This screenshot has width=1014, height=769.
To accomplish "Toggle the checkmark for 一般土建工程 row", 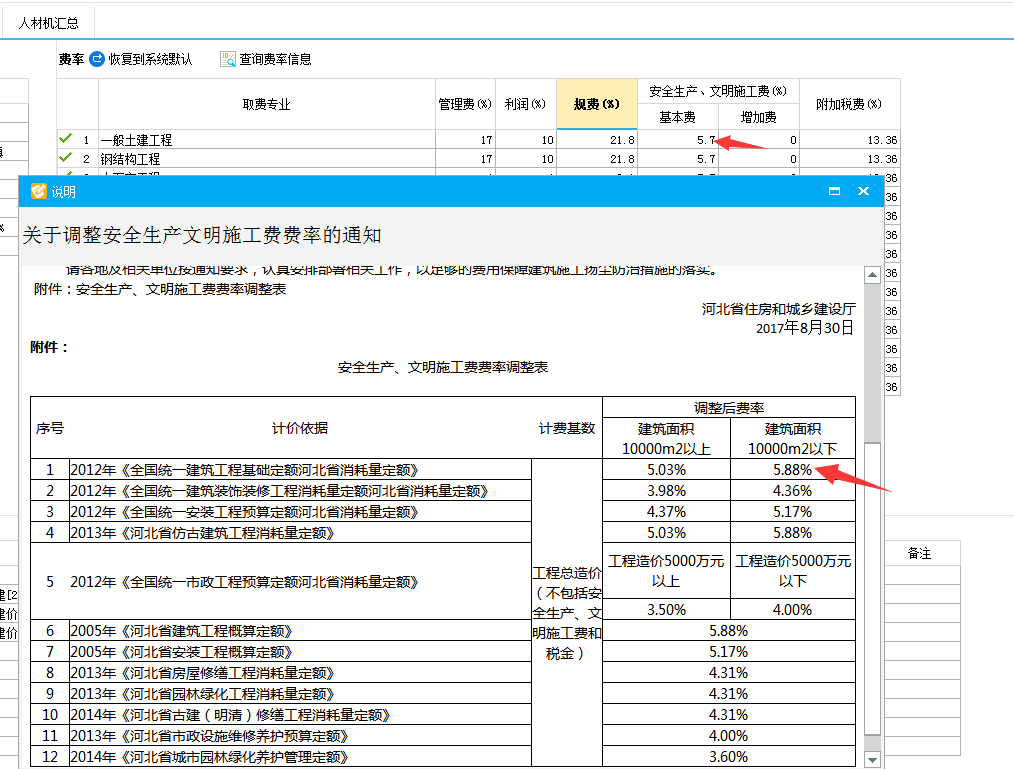I will 65,138.
